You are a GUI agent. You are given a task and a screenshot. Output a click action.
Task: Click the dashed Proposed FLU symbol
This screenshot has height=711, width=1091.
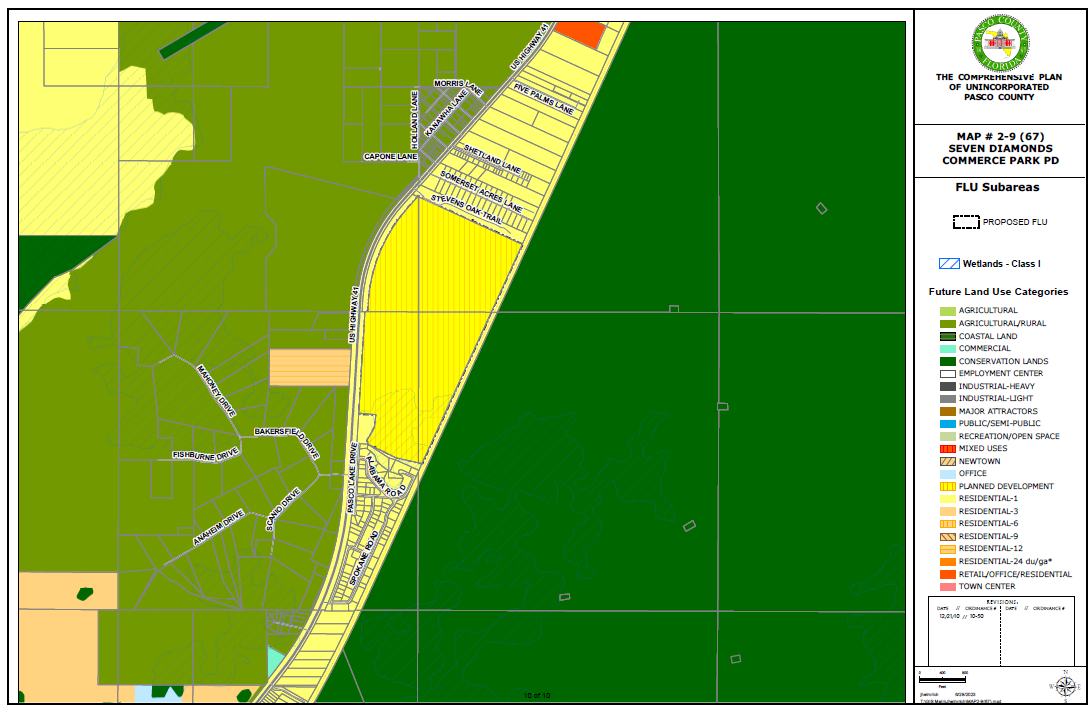pyautogui.click(x=965, y=222)
